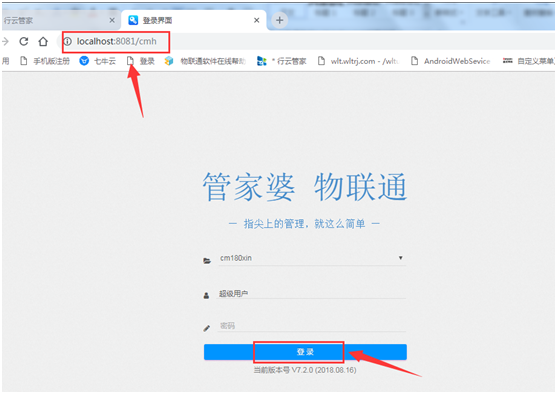Image resolution: width=557 pixels, height=394 pixels.
Task: Close the 登录界面 tab
Action: click(x=256, y=21)
